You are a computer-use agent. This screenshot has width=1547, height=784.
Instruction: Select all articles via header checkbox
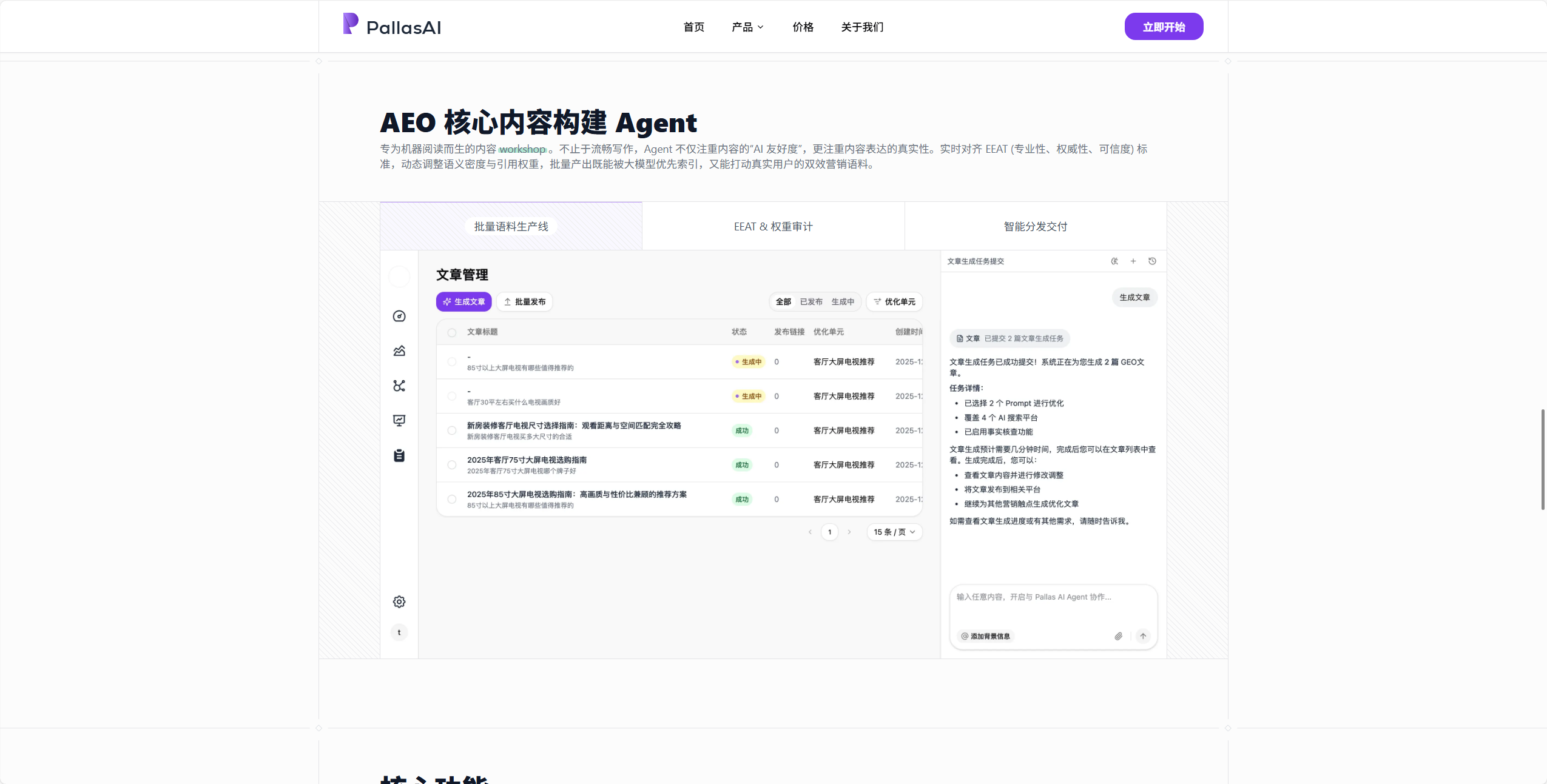click(x=452, y=332)
